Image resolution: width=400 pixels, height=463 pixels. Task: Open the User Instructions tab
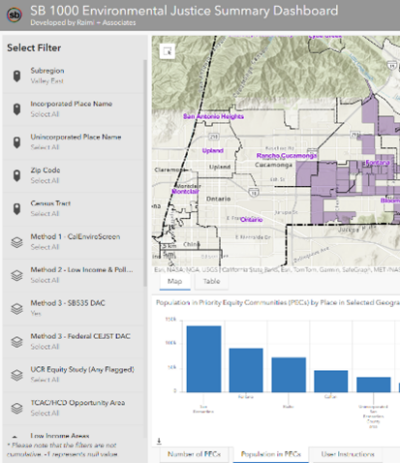(348, 454)
